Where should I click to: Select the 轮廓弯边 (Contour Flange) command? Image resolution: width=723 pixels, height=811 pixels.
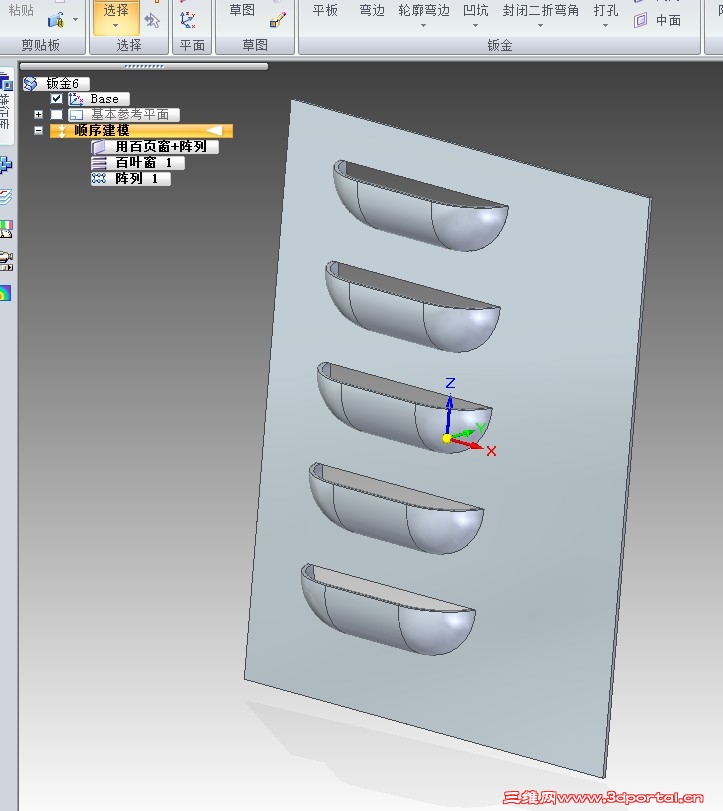[x=424, y=10]
